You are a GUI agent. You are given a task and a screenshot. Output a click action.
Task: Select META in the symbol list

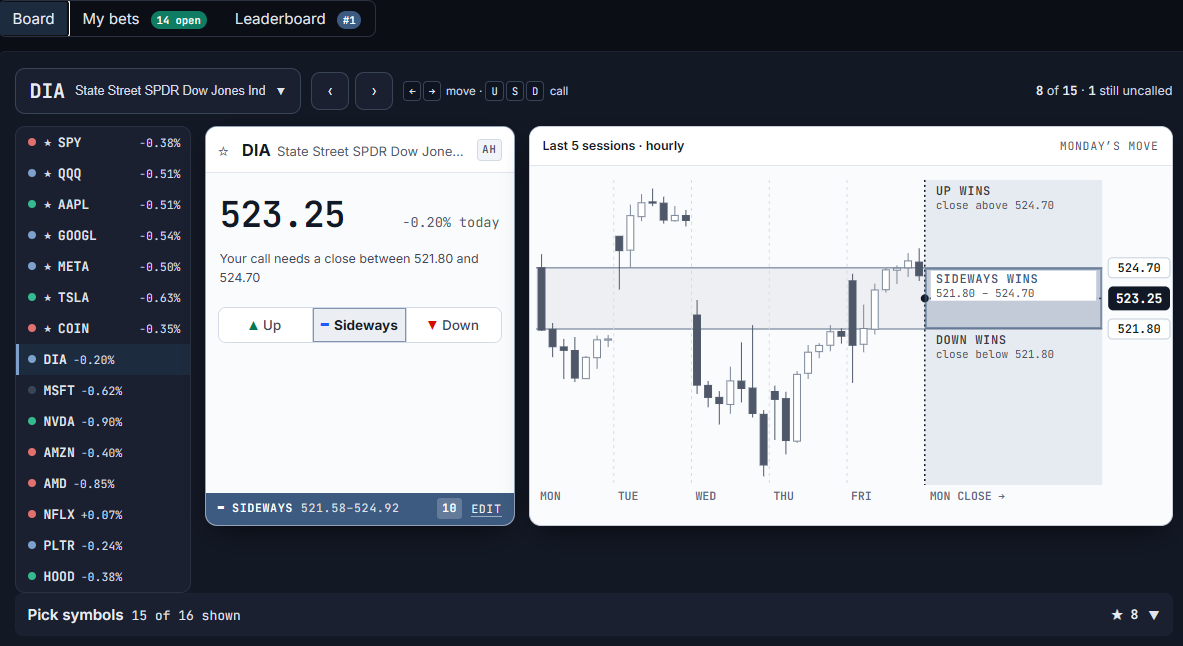103,266
